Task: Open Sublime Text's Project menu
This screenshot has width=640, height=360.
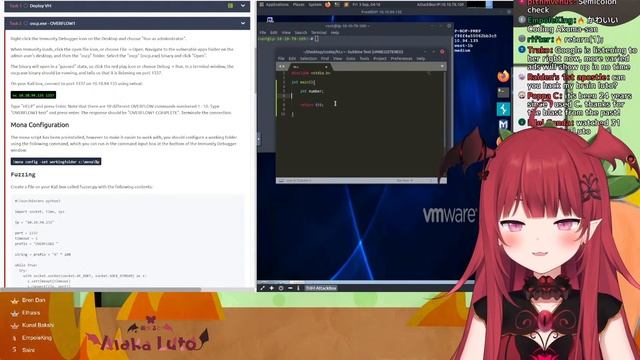Action: tap(380, 59)
